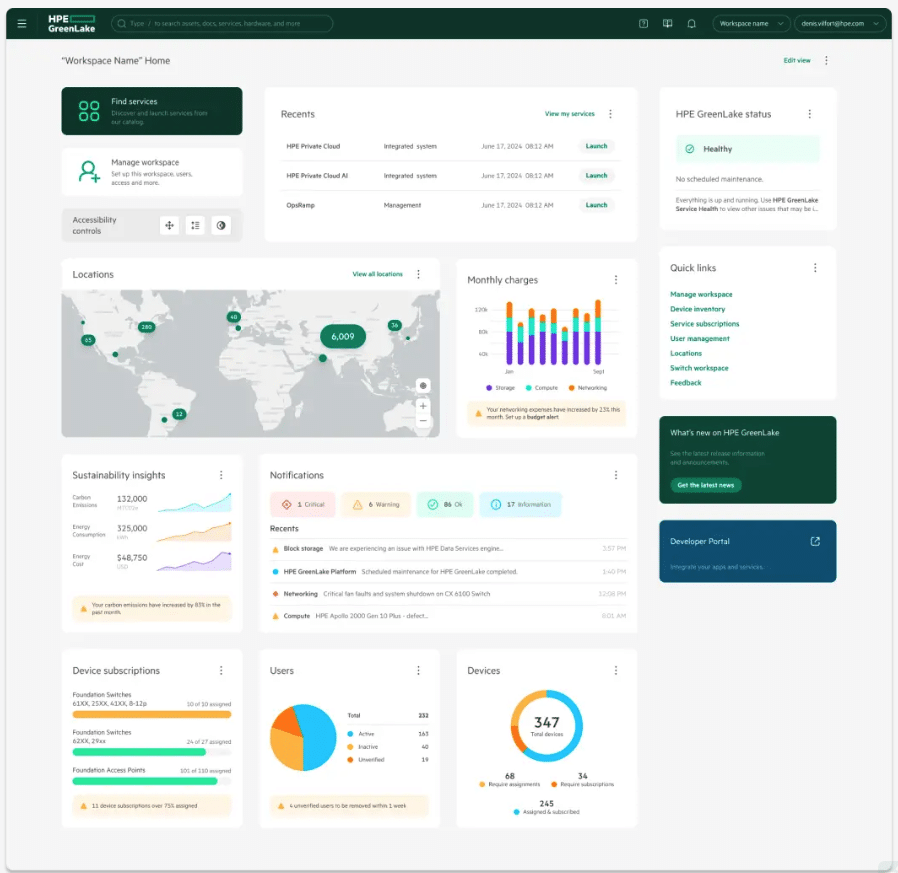
Task: Launch HPE Private Cloud
Action: 596,146
